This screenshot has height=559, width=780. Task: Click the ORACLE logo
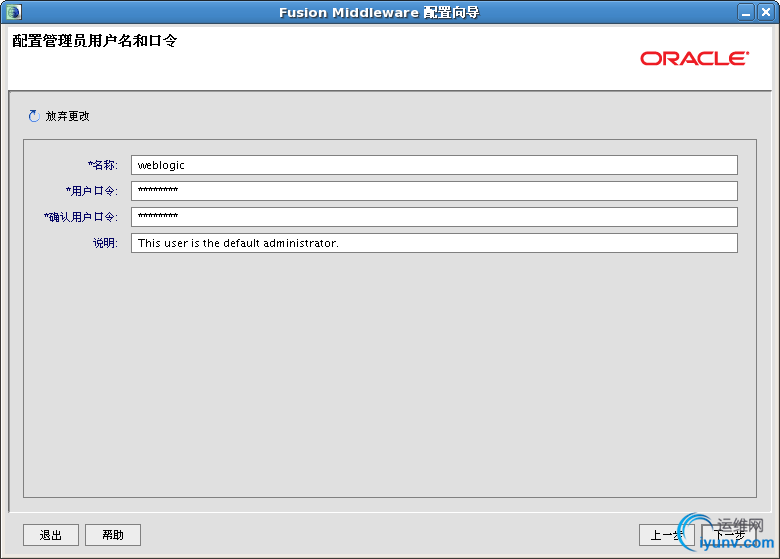pyautogui.click(x=694, y=58)
